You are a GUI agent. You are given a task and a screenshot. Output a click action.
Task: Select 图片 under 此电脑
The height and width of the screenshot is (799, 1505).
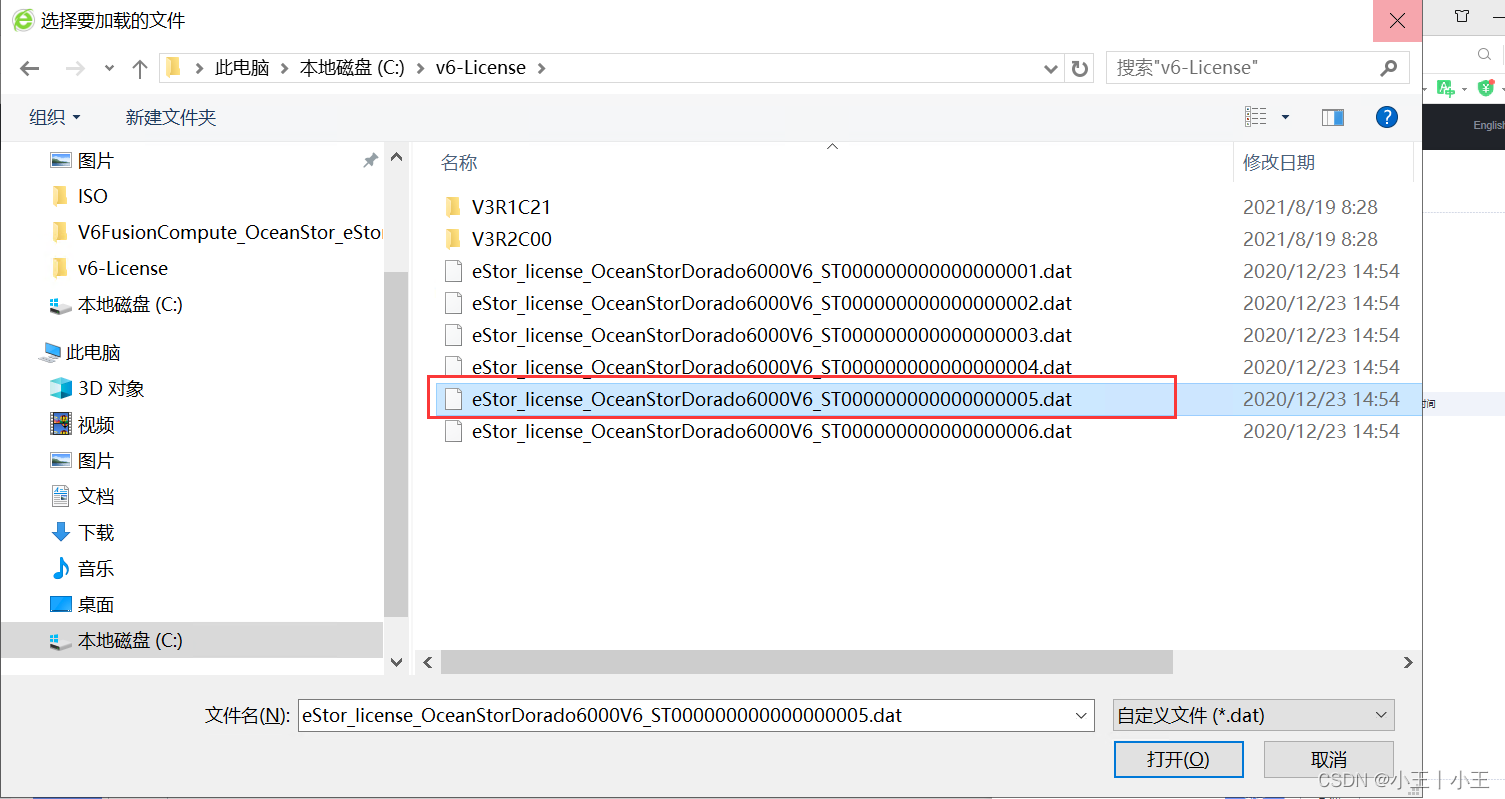click(x=96, y=460)
